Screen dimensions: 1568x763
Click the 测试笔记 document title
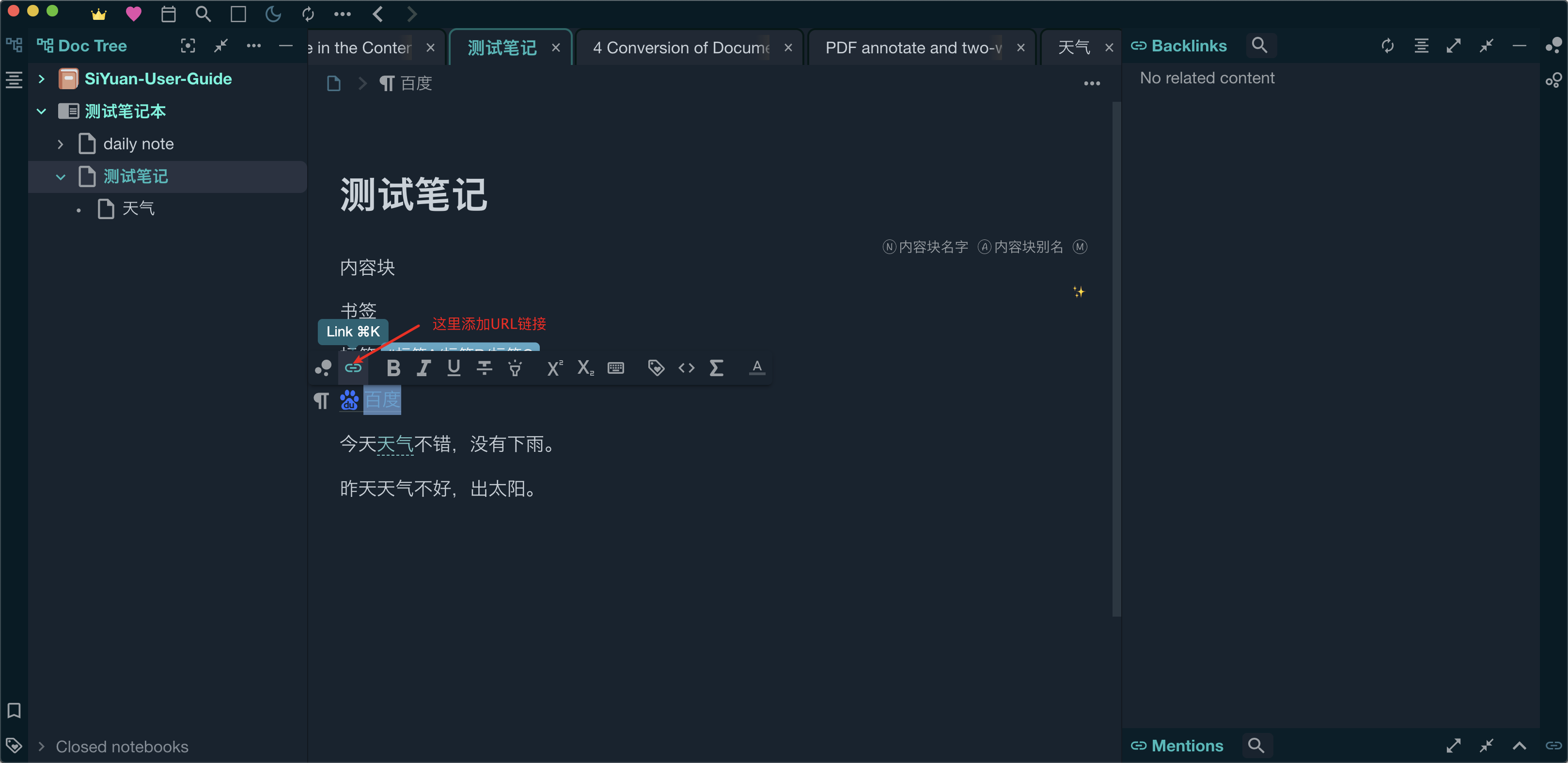pyautogui.click(x=413, y=195)
